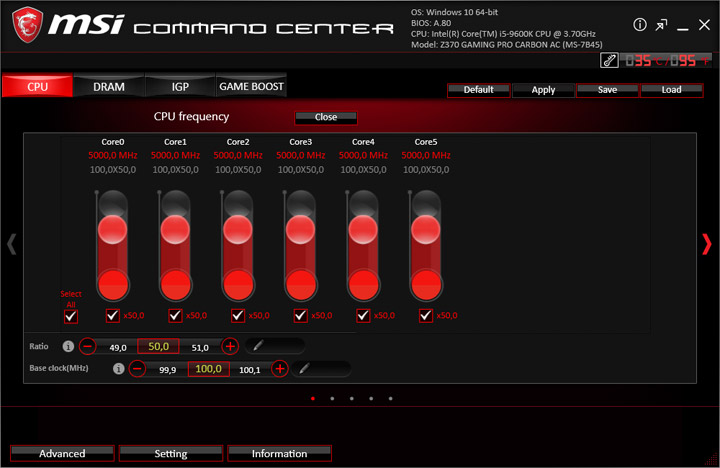Click the temperature thermometer icon

click(609, 60)
